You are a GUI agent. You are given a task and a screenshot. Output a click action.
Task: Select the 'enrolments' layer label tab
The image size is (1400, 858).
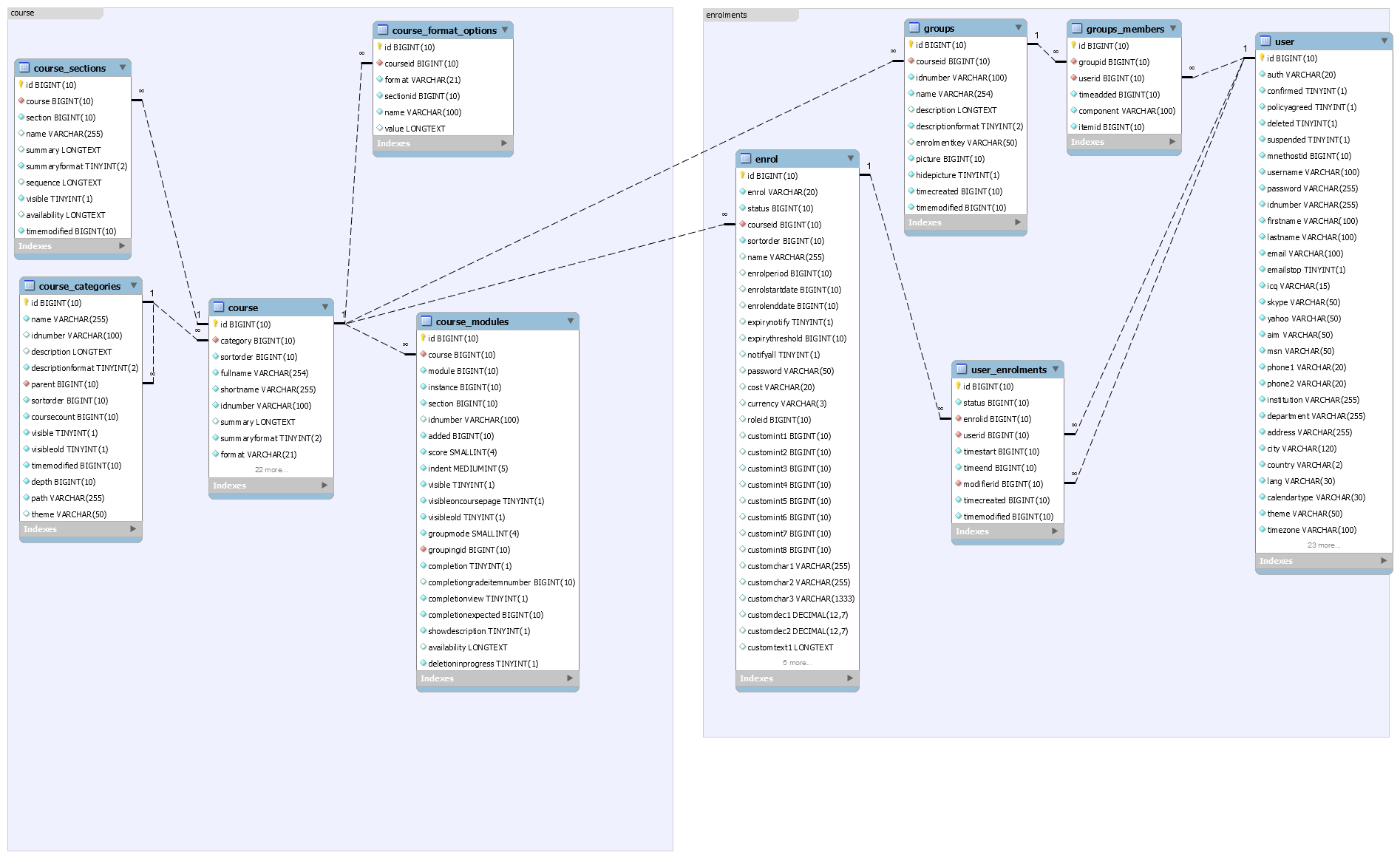pos(726,15)
